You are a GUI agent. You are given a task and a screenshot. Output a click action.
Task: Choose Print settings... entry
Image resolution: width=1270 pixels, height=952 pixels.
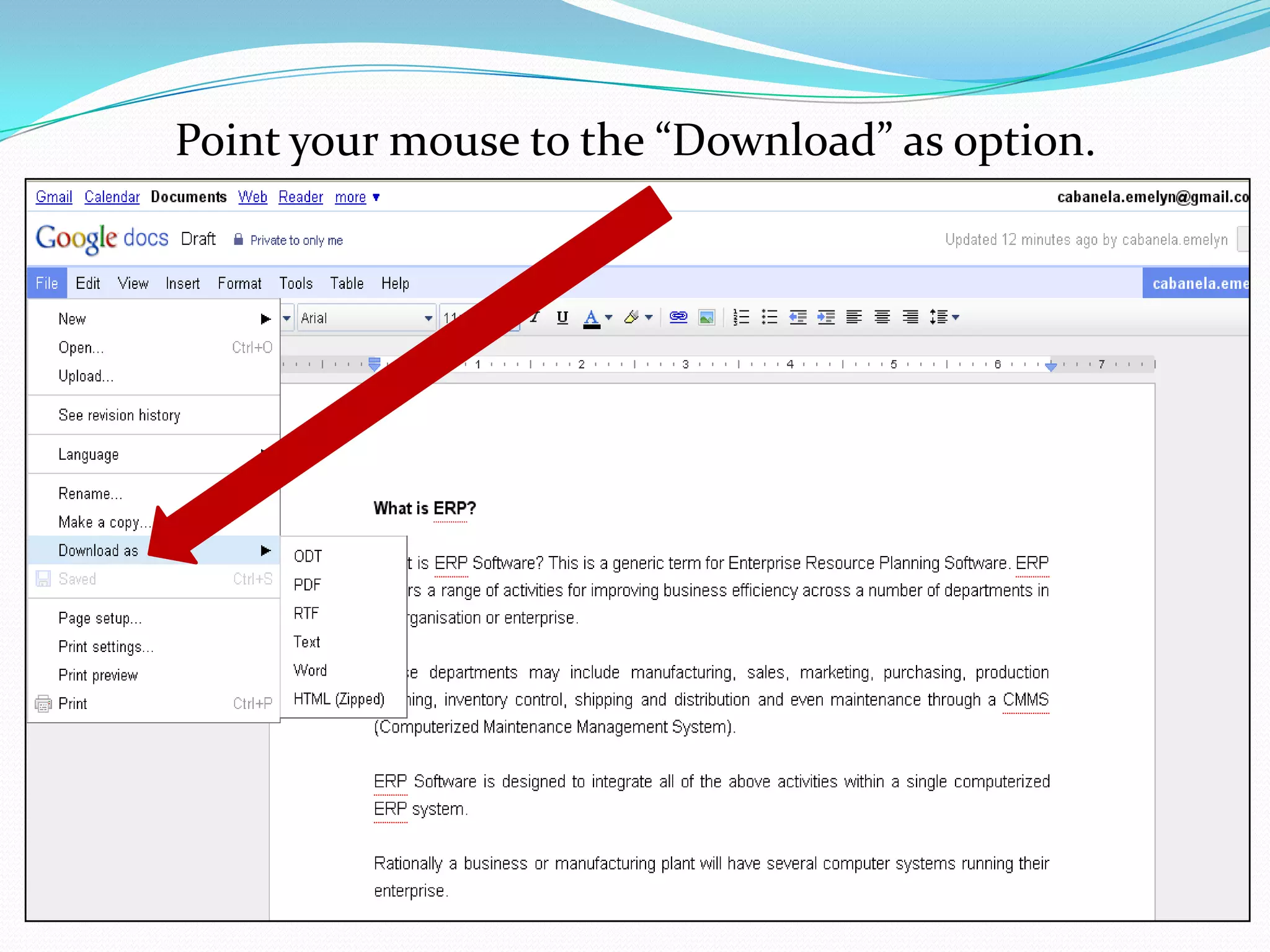[154, 646]
